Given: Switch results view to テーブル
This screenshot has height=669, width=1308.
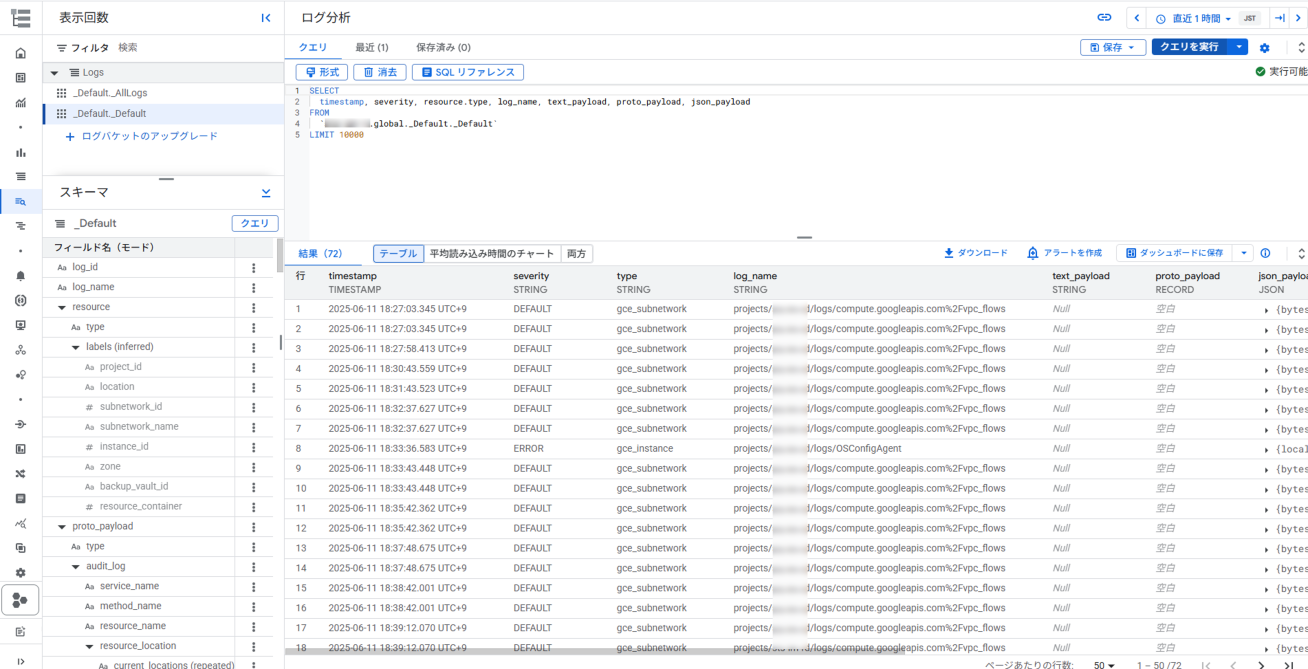Looking at the screenshot, I should pos(398,254).
